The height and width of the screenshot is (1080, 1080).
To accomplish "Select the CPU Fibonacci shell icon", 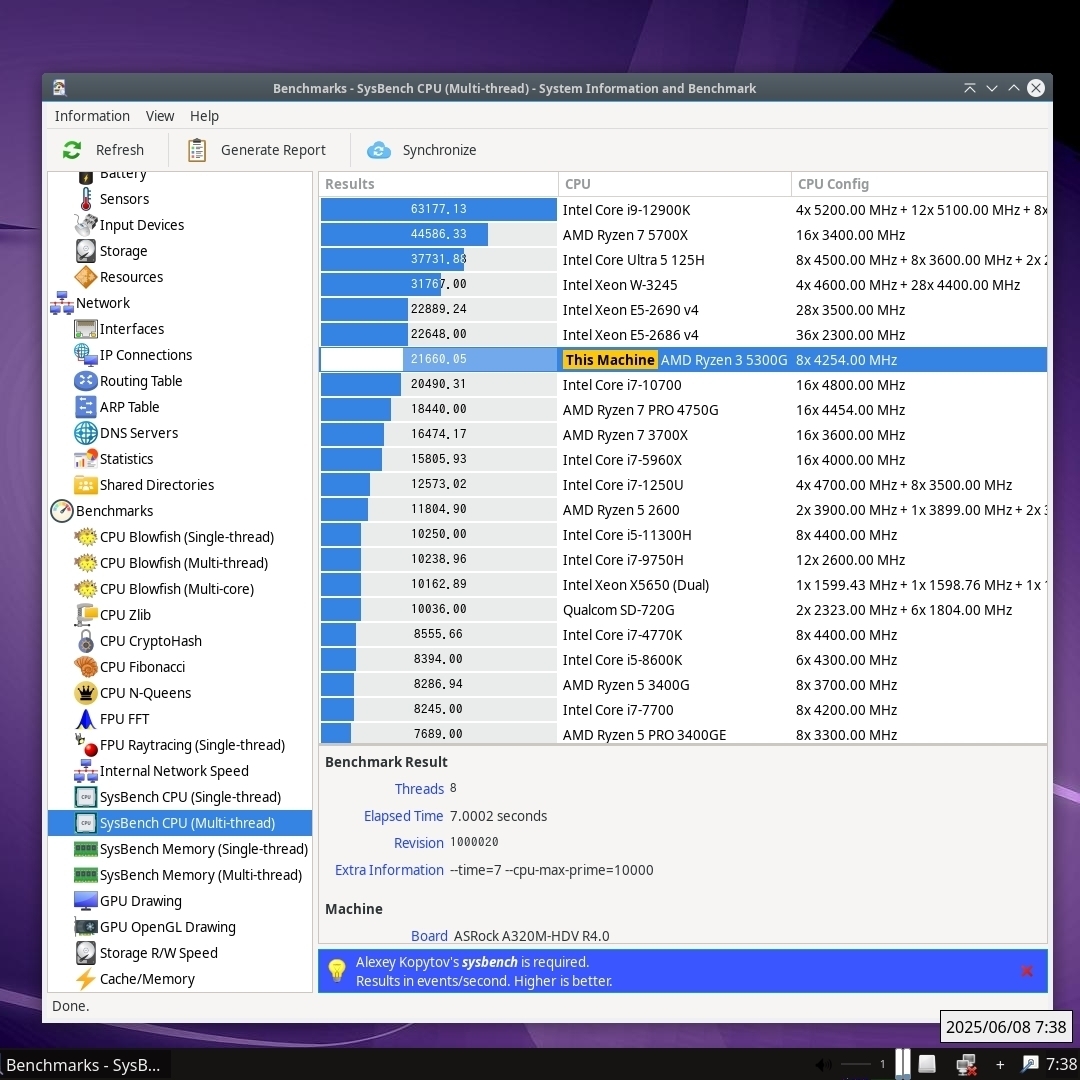I will [85, 667].
